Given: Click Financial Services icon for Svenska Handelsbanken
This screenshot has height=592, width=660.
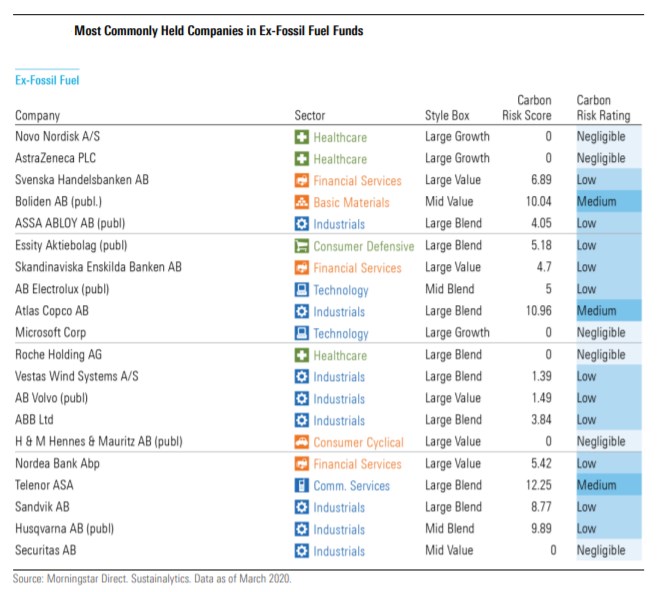Looking at the screenshot, I should tap(301, 181).
